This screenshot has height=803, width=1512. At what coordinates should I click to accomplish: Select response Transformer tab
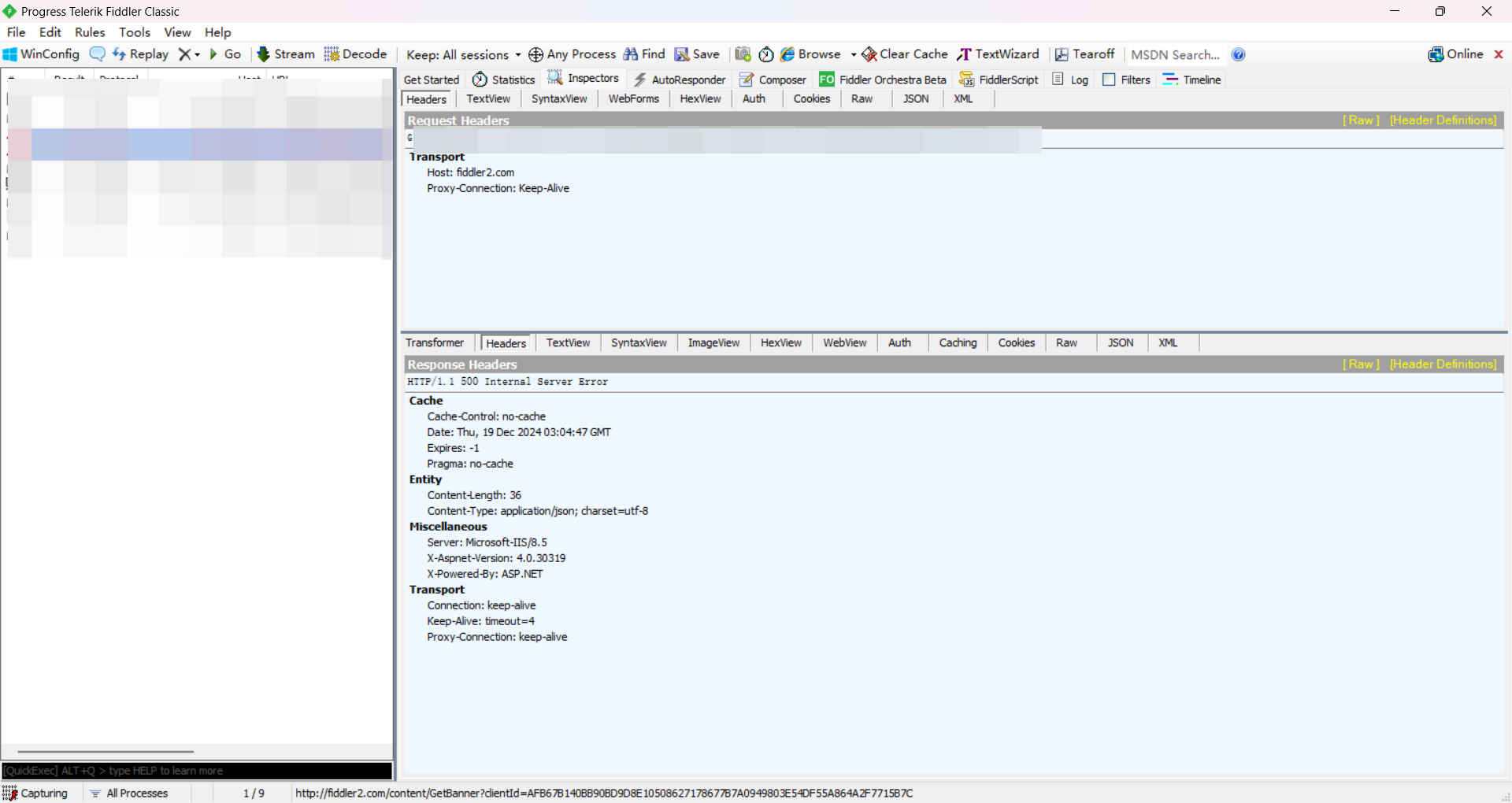coord(435,342)
